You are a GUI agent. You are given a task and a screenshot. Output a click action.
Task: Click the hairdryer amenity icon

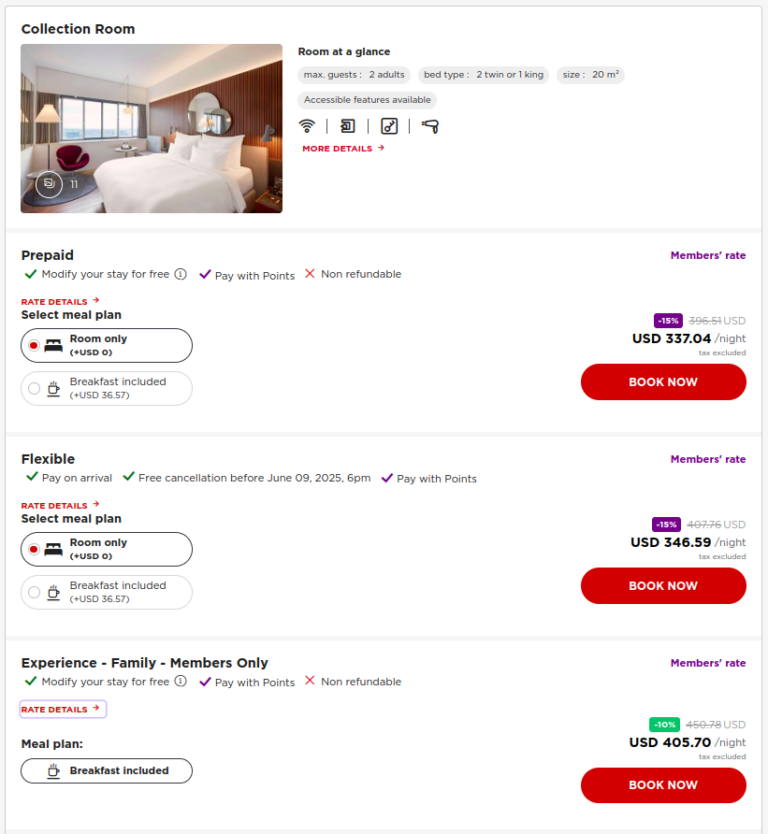[429, 126]
